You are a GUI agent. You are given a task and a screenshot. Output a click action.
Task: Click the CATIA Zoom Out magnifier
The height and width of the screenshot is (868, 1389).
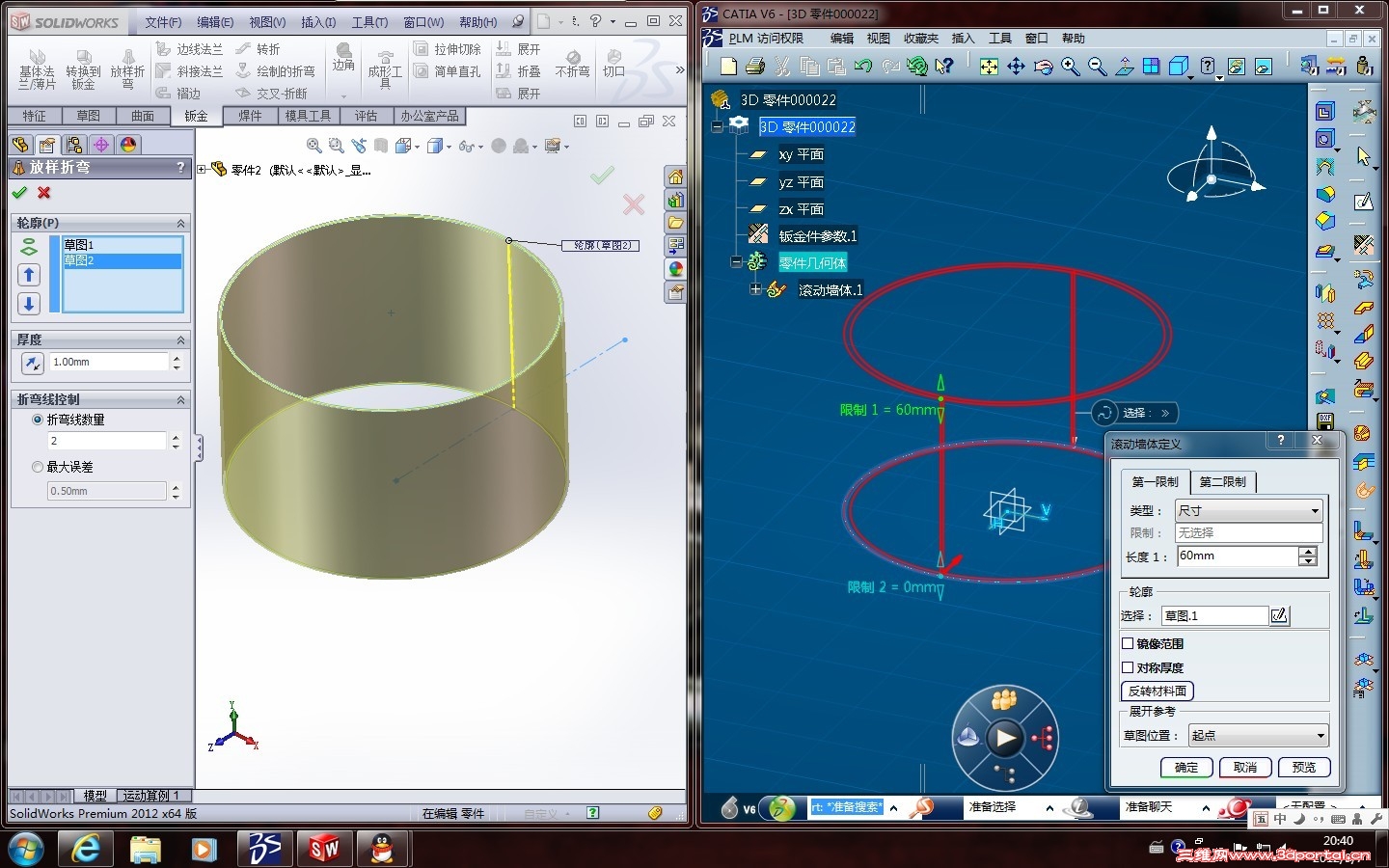1097,66
